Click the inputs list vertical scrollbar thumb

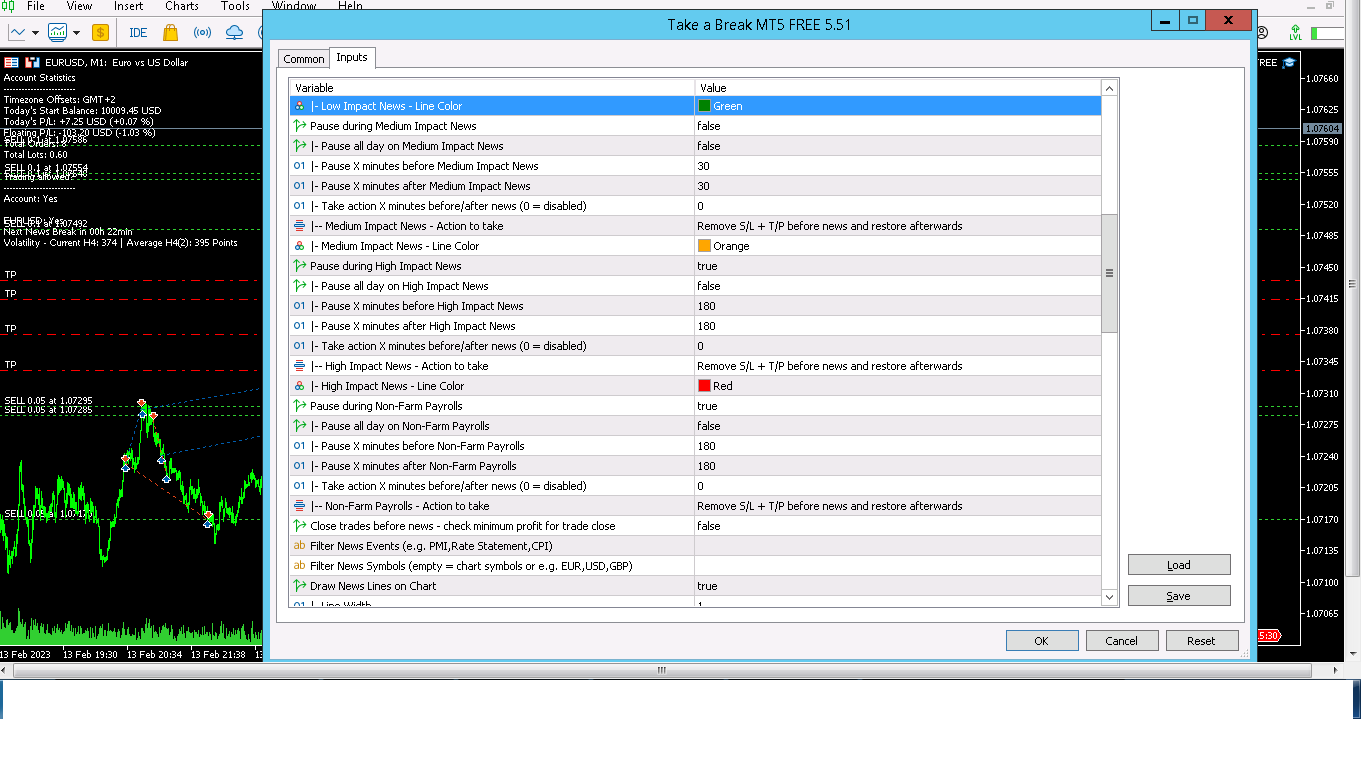point(1109,273)
